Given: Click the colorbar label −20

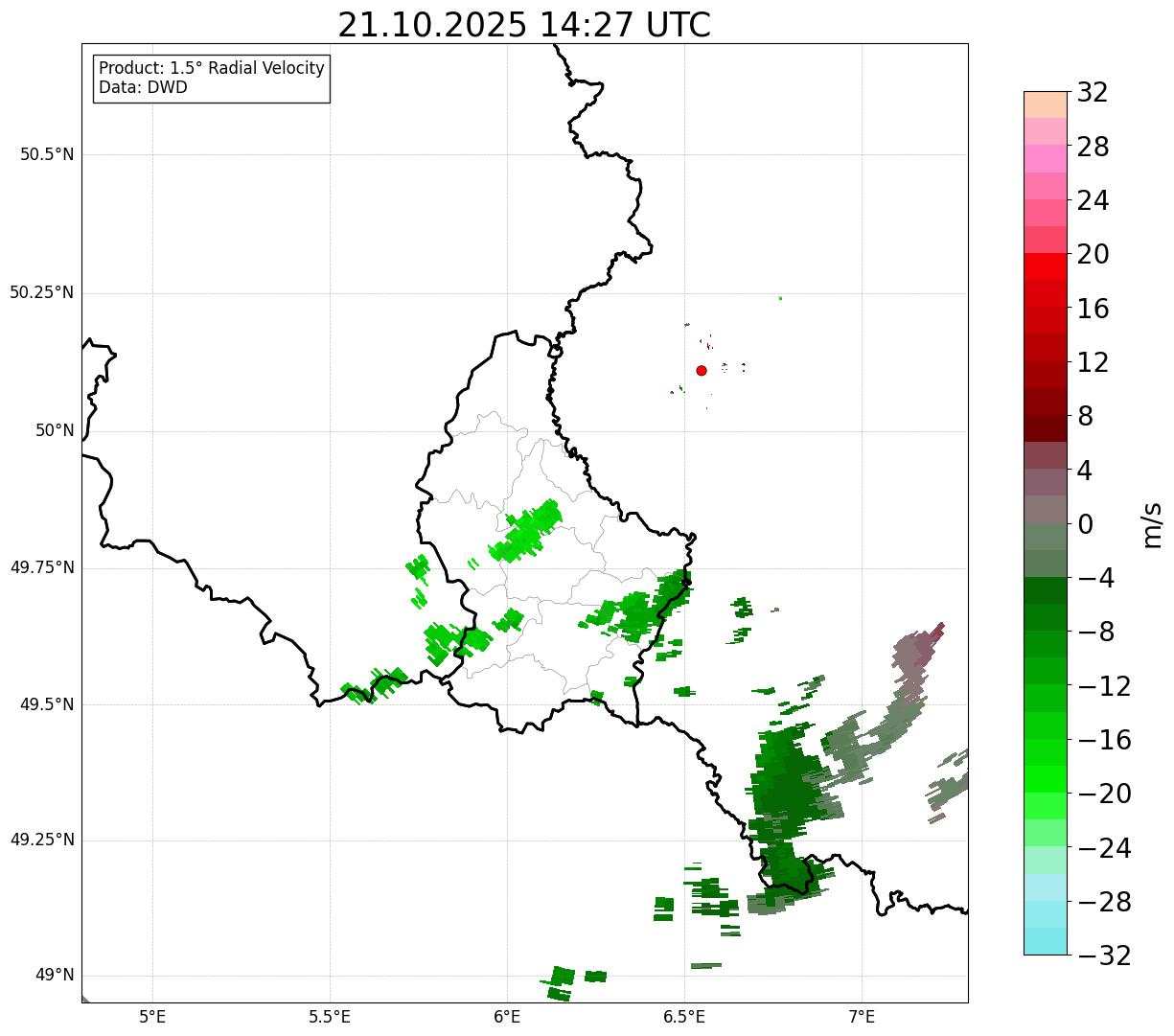Looking at the screenshot, I should [x=1104, y=794].
